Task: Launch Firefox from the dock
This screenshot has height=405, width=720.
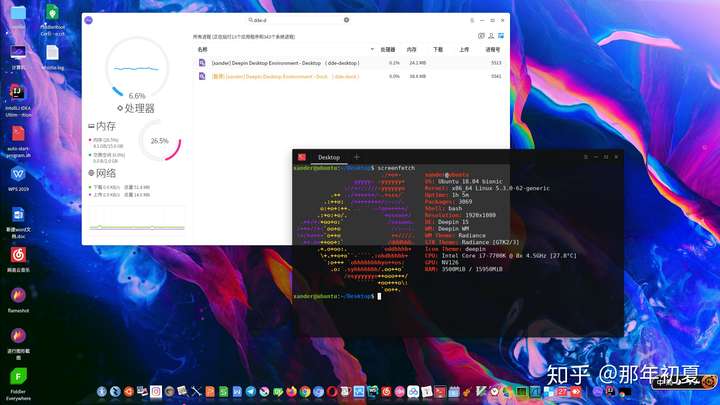Action: (292, 392)
